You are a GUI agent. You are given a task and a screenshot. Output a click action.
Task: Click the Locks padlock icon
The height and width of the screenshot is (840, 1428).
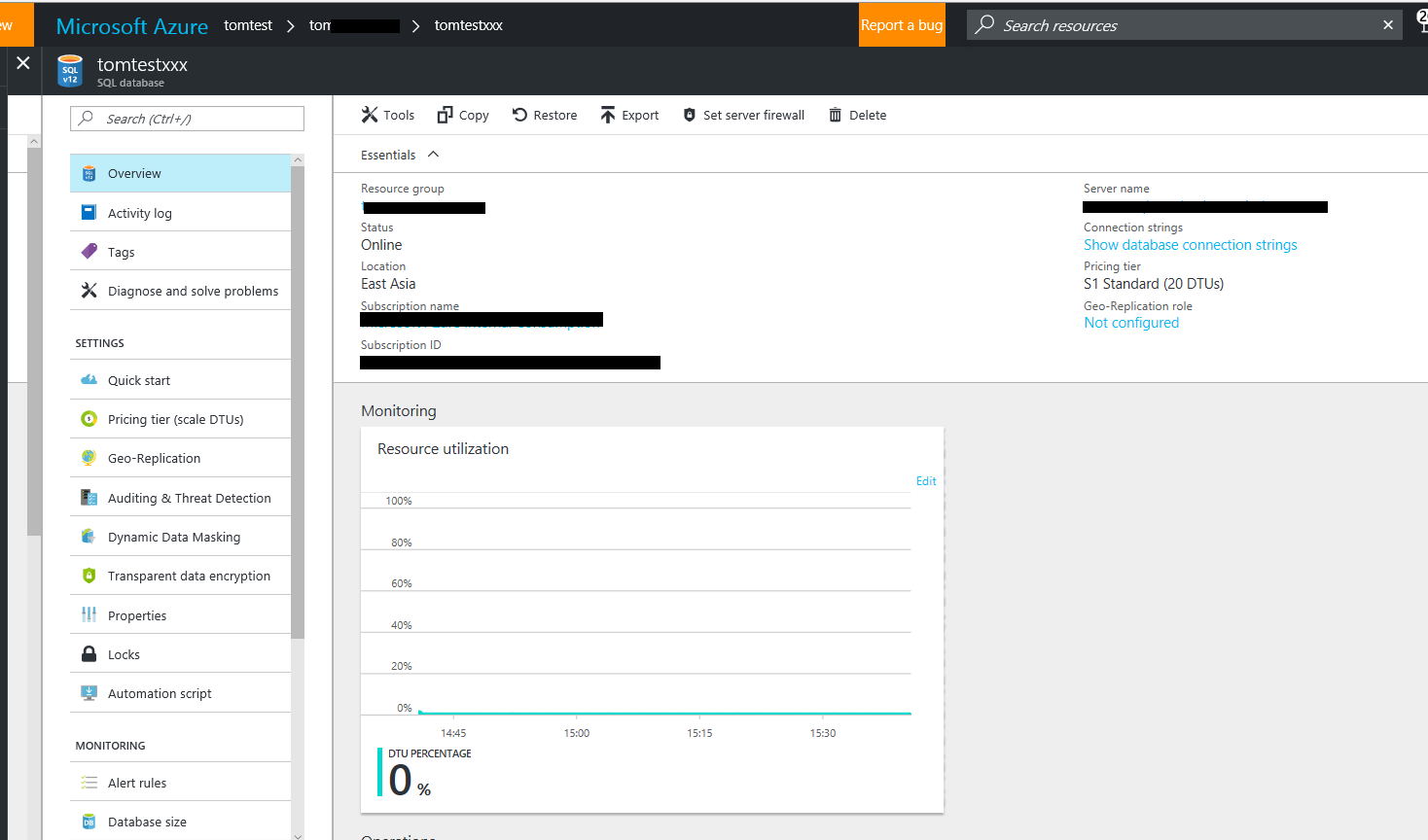pyautogui.click(x=89, y=653)
